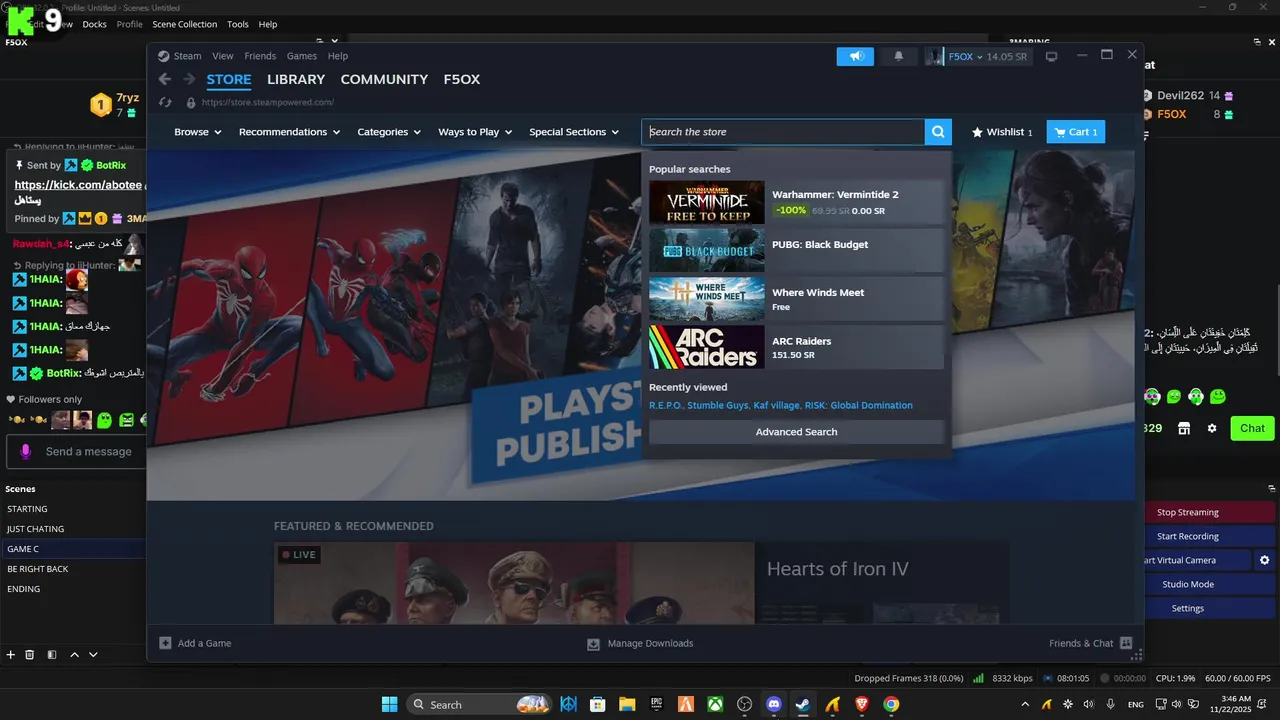The height and width of the screenshot is (720, 1280).
Task: Click the shop icon beside chat settings
Action: click(x=1184, y=428)
